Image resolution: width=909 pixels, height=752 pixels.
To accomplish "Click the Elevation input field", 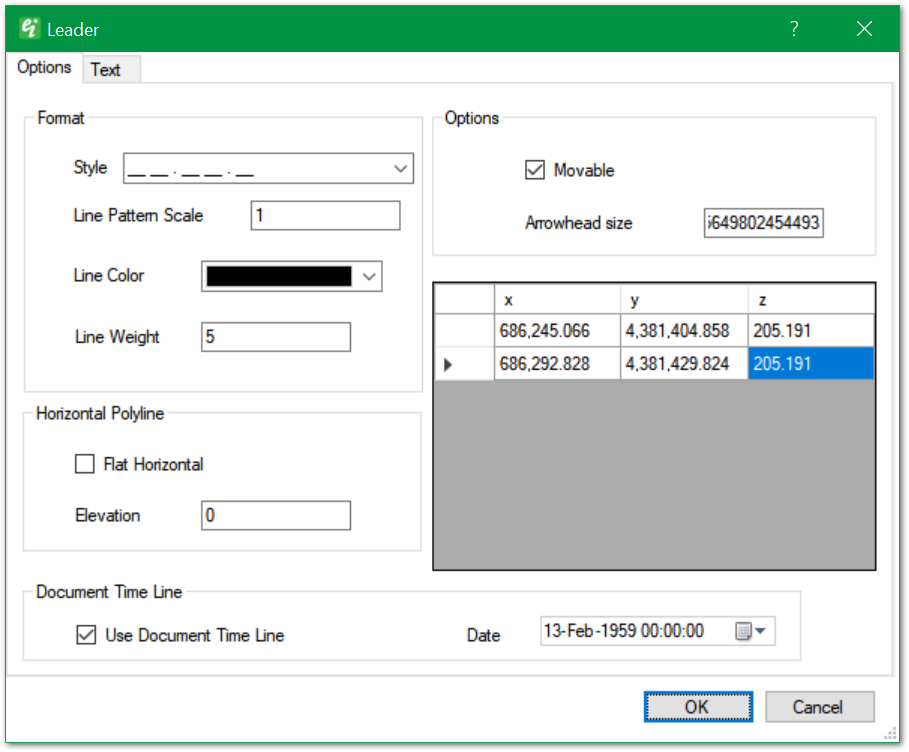I will point(276,516).
